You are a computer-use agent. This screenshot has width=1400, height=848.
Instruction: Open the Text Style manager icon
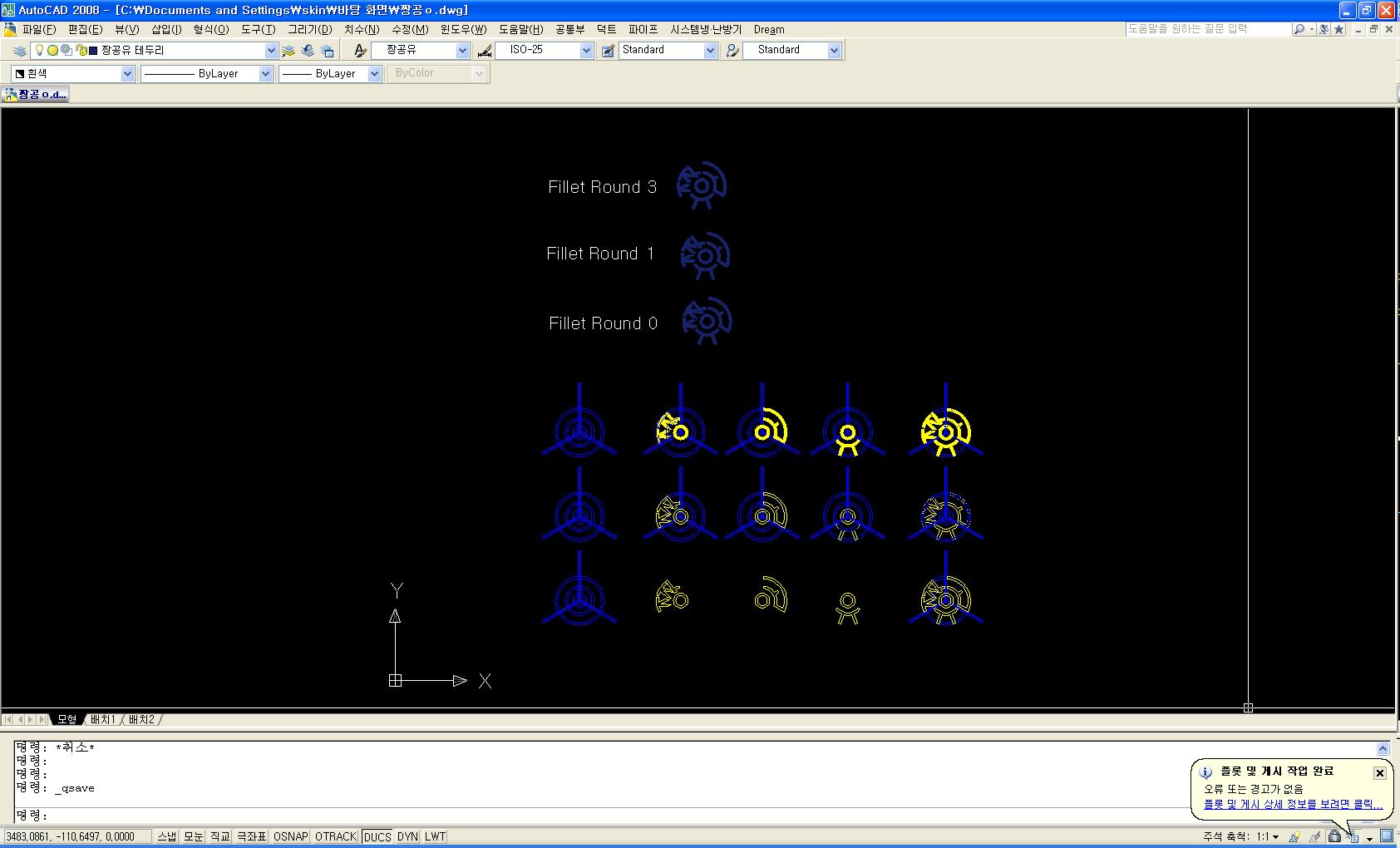coord(360,51)
